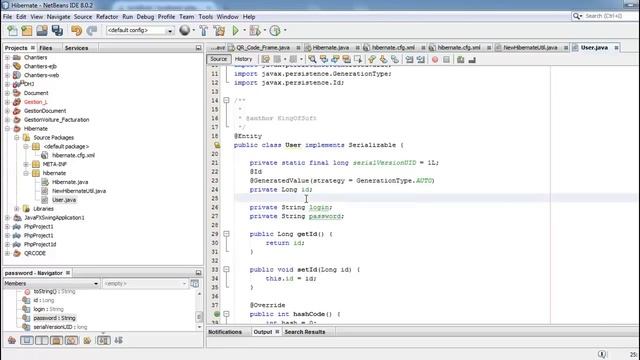Switch to the Services tab

click(x=76, y=48)
